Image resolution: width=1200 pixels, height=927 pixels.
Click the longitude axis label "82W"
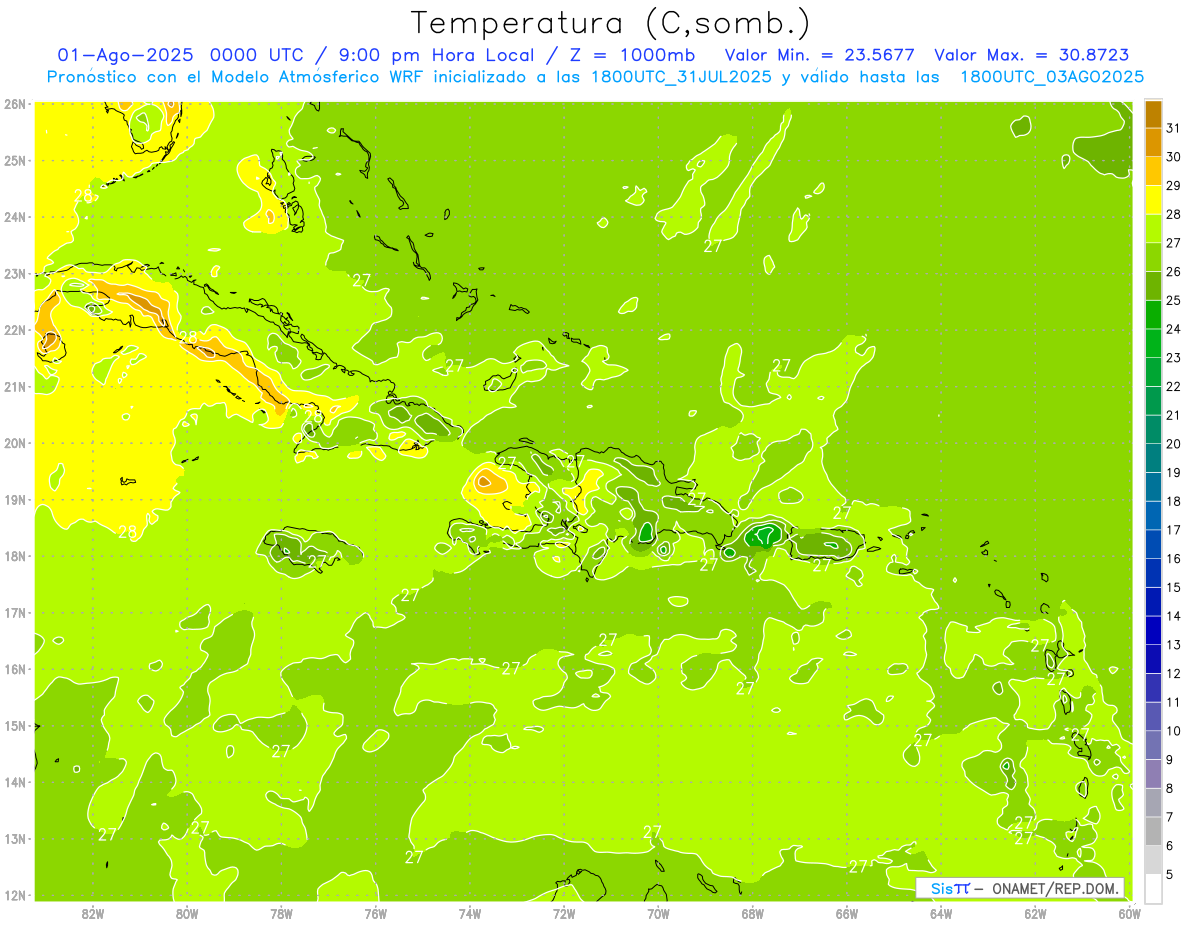coord(93,914)
